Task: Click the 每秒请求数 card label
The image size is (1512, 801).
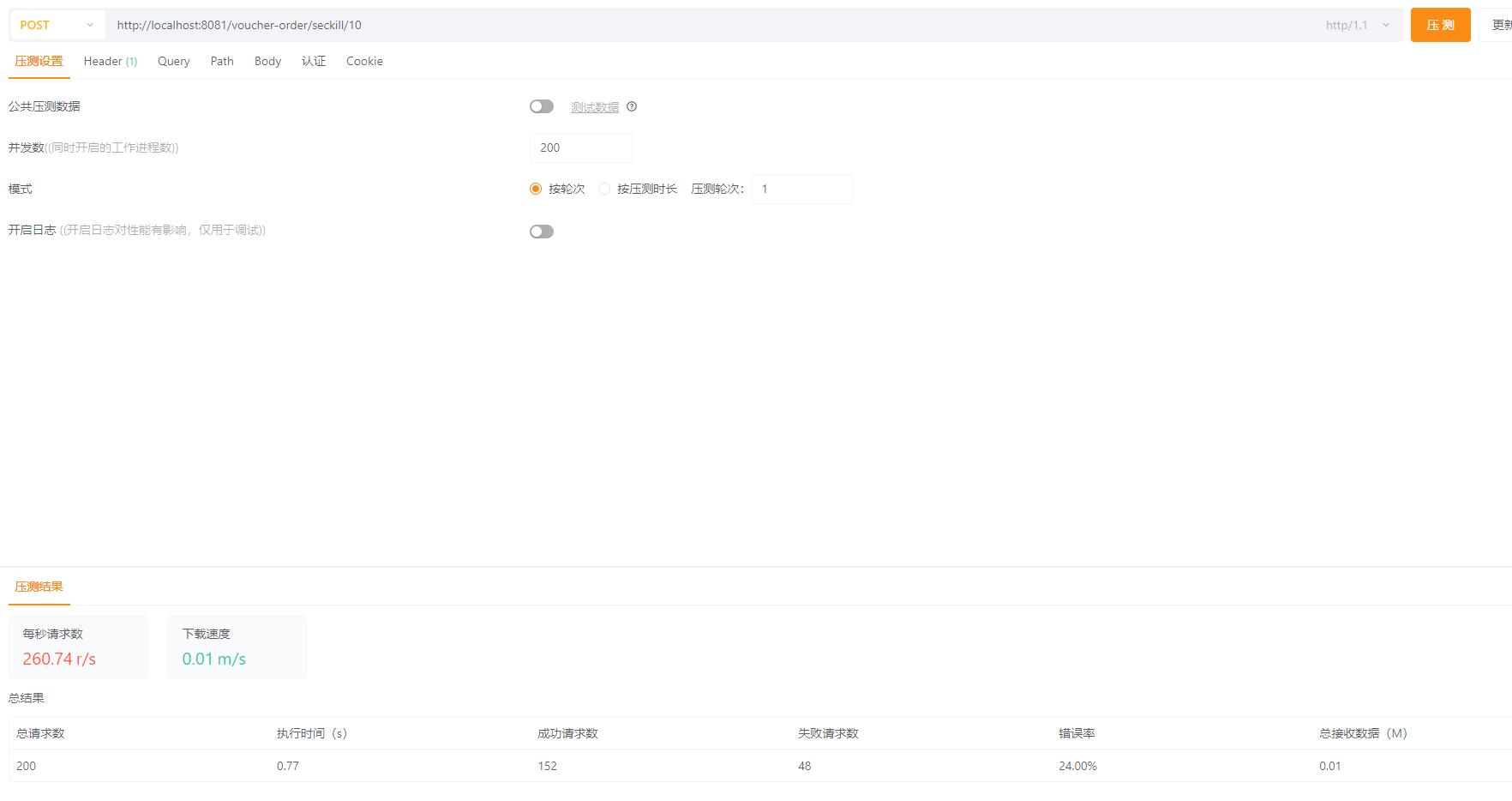Action: click(x=53, y=634)
